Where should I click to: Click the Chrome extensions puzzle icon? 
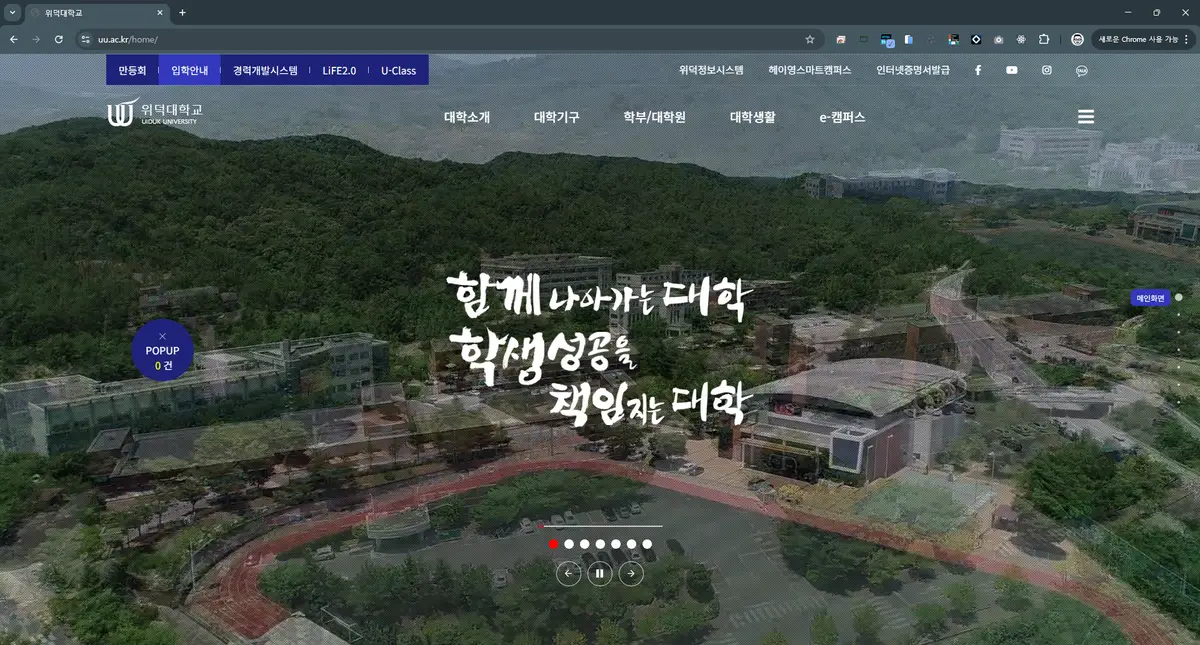tap(1044, 38)
